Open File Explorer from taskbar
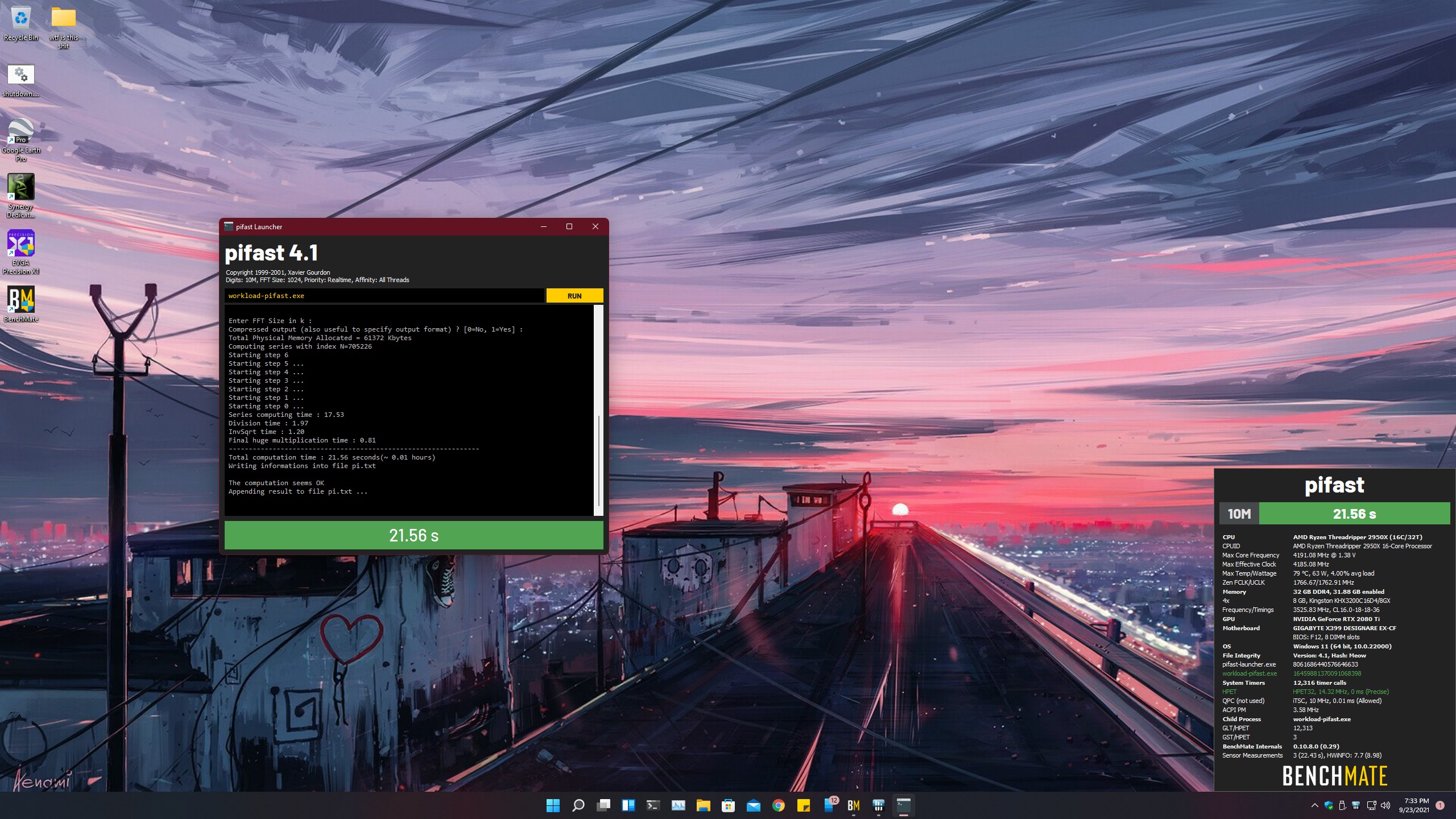The width and height of the screenshot is (1456, 819). click(x=703, y=805)
